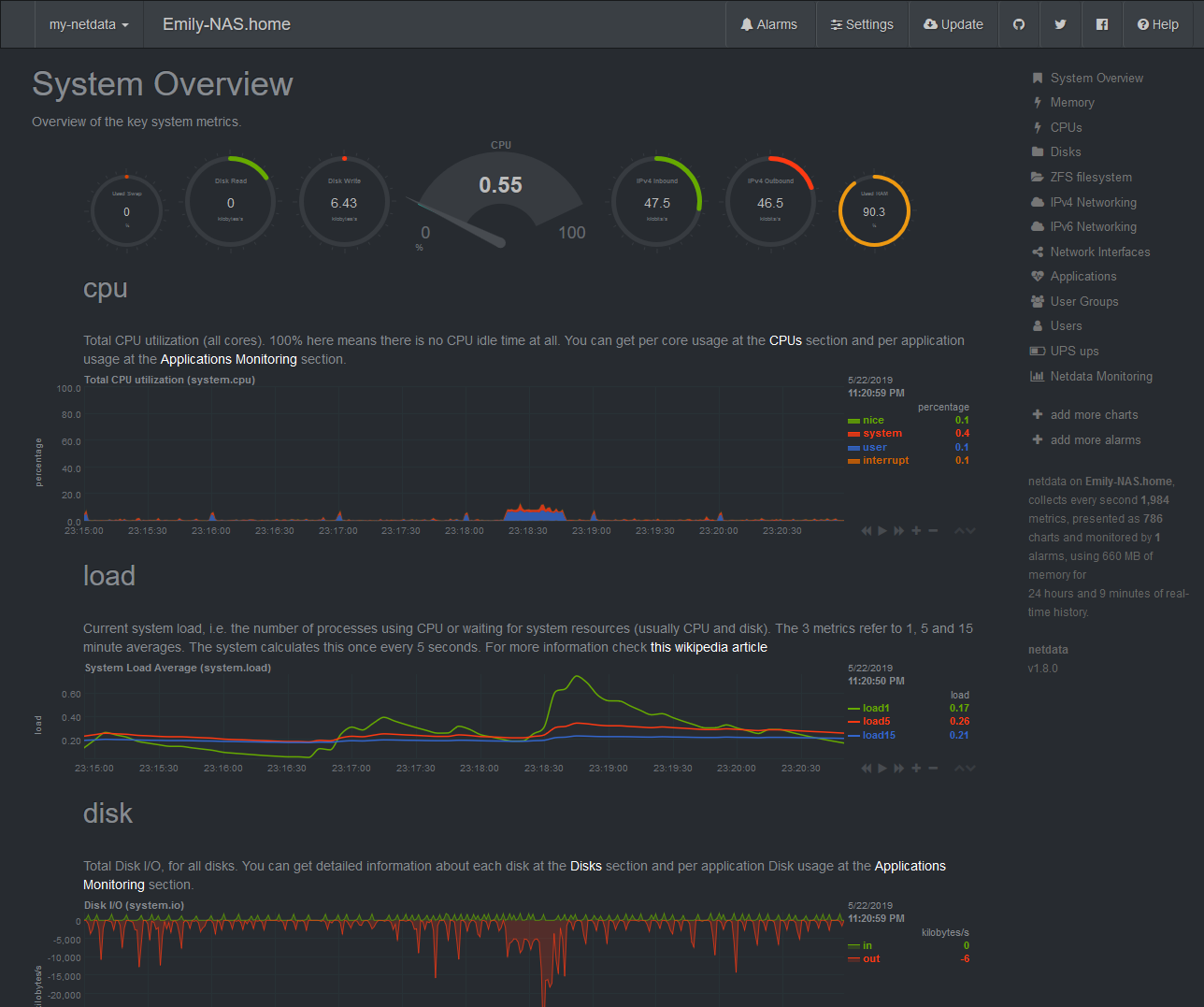The image size is (1204, 1007).
Task: Pan CPU chart left with rewind icon
Action: coord(867,531)
